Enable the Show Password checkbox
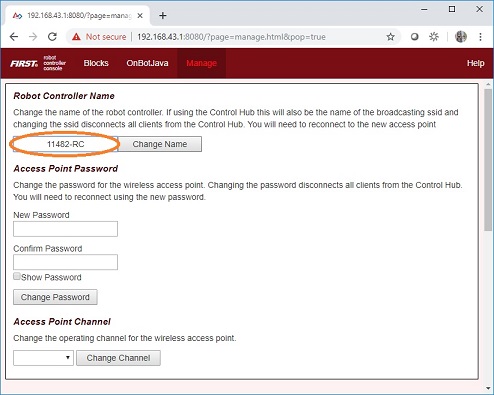The width and height of the screenshot is (494, 395). click(17, 276)
